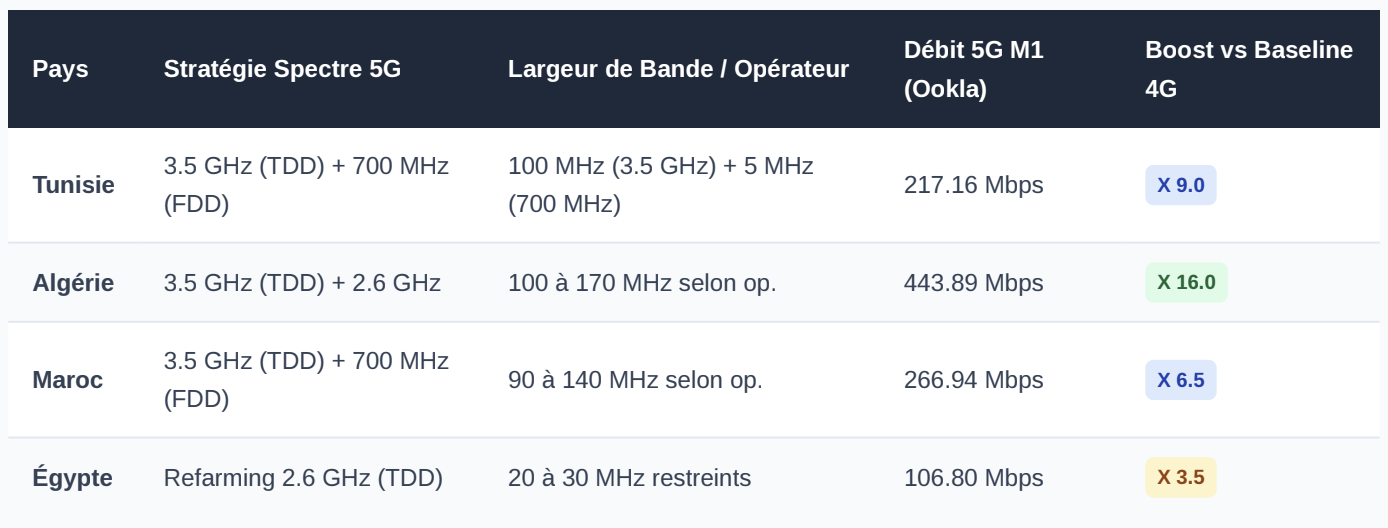Click Largeur de Bande / Opérateur header

(x=678, y=69)
